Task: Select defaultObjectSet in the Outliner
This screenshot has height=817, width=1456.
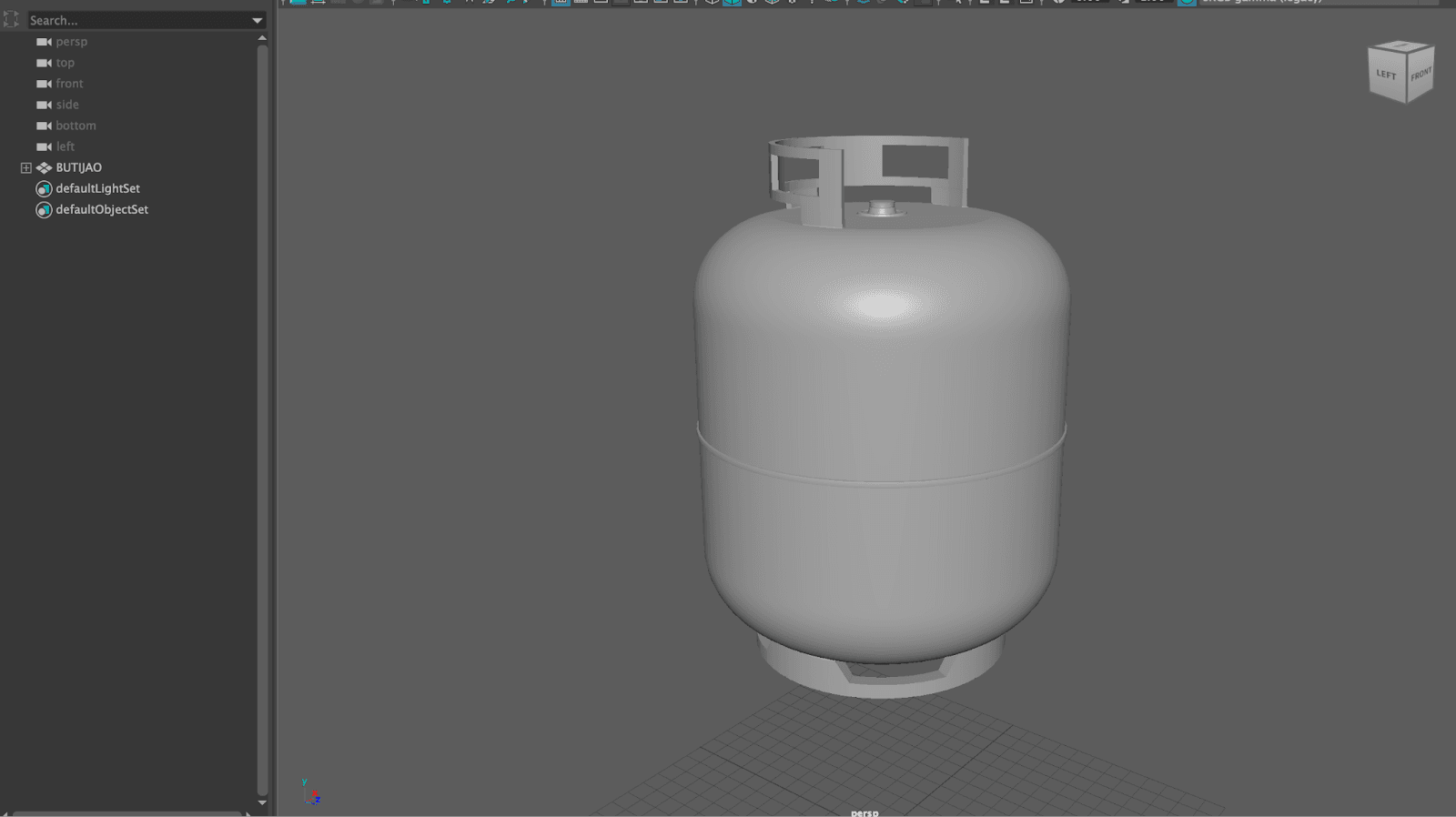Action: pos(102,209)
